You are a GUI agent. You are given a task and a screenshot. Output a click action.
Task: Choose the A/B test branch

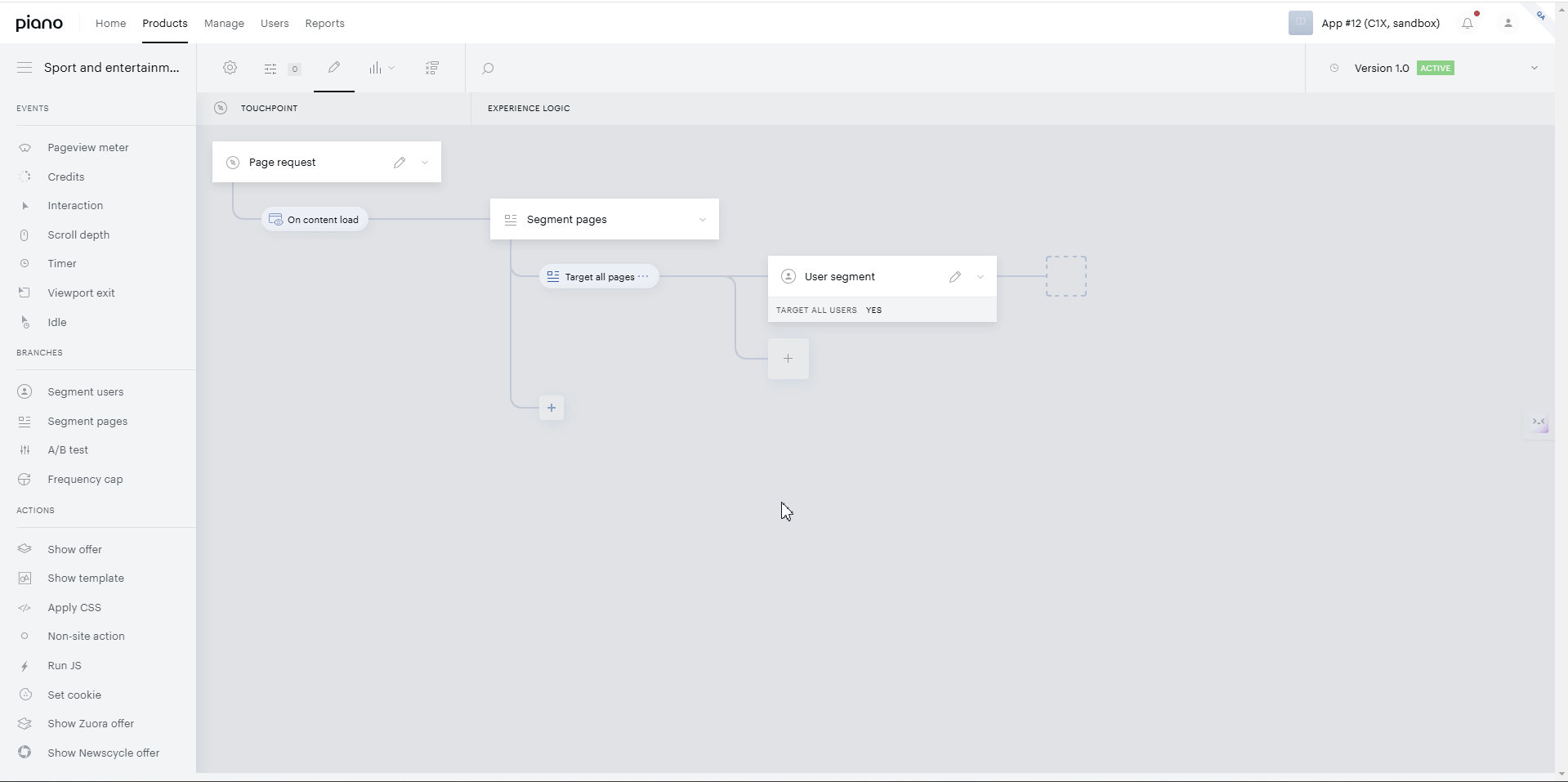[68, 450]
